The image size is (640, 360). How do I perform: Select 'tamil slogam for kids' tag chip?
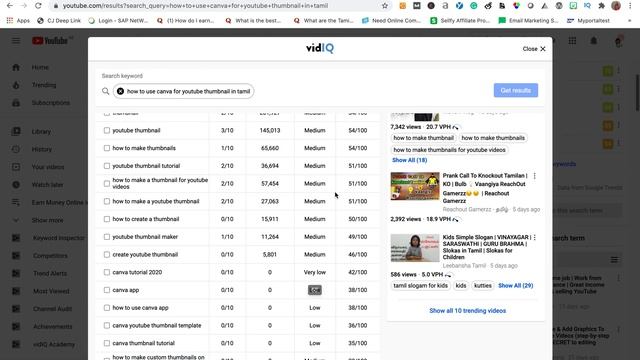[x=420, y=286]
